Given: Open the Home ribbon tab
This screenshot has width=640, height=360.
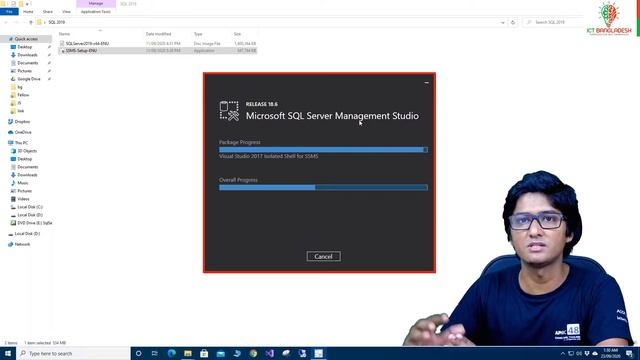Looking at the screenshot, I should [28, 12].
